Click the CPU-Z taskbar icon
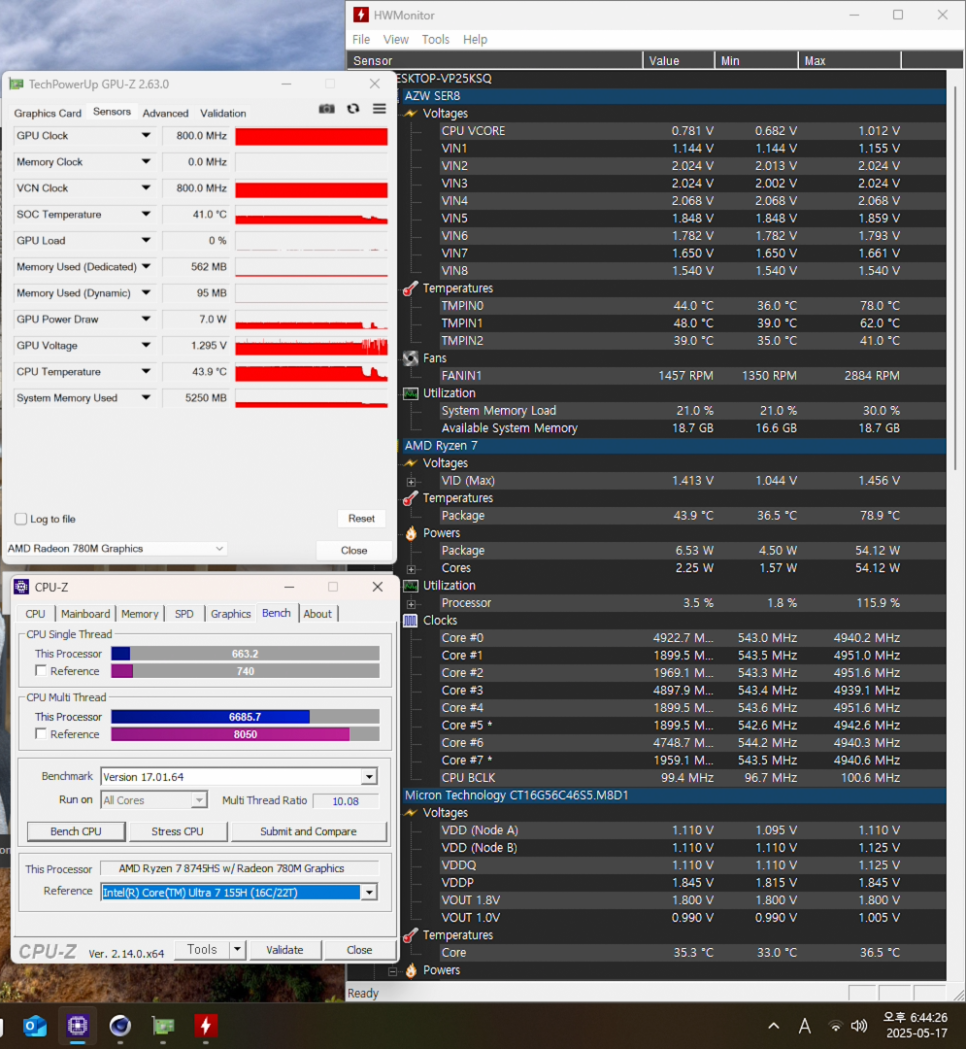 click(x=78, y=1026)
